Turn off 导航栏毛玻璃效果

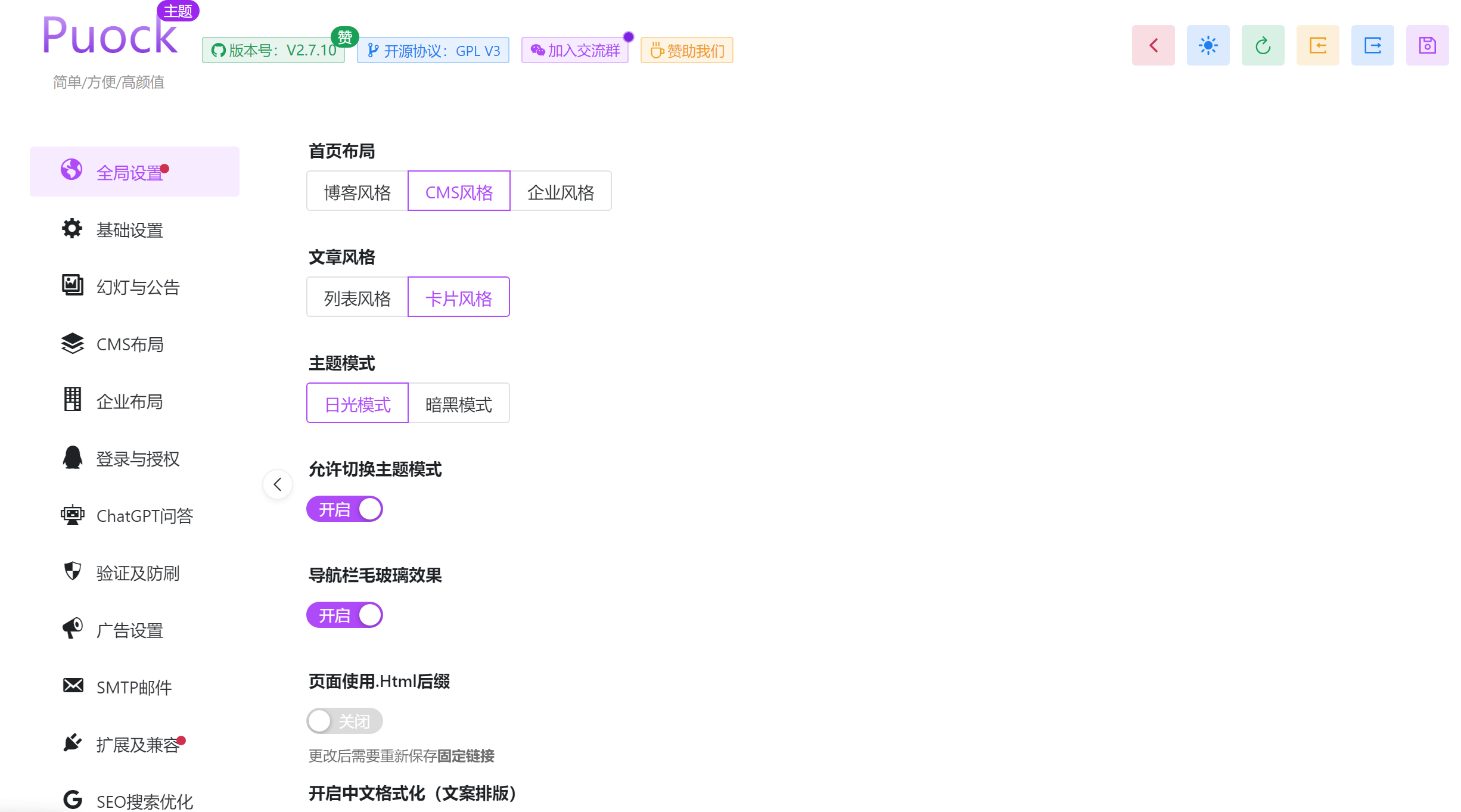[x=345, y=615]
